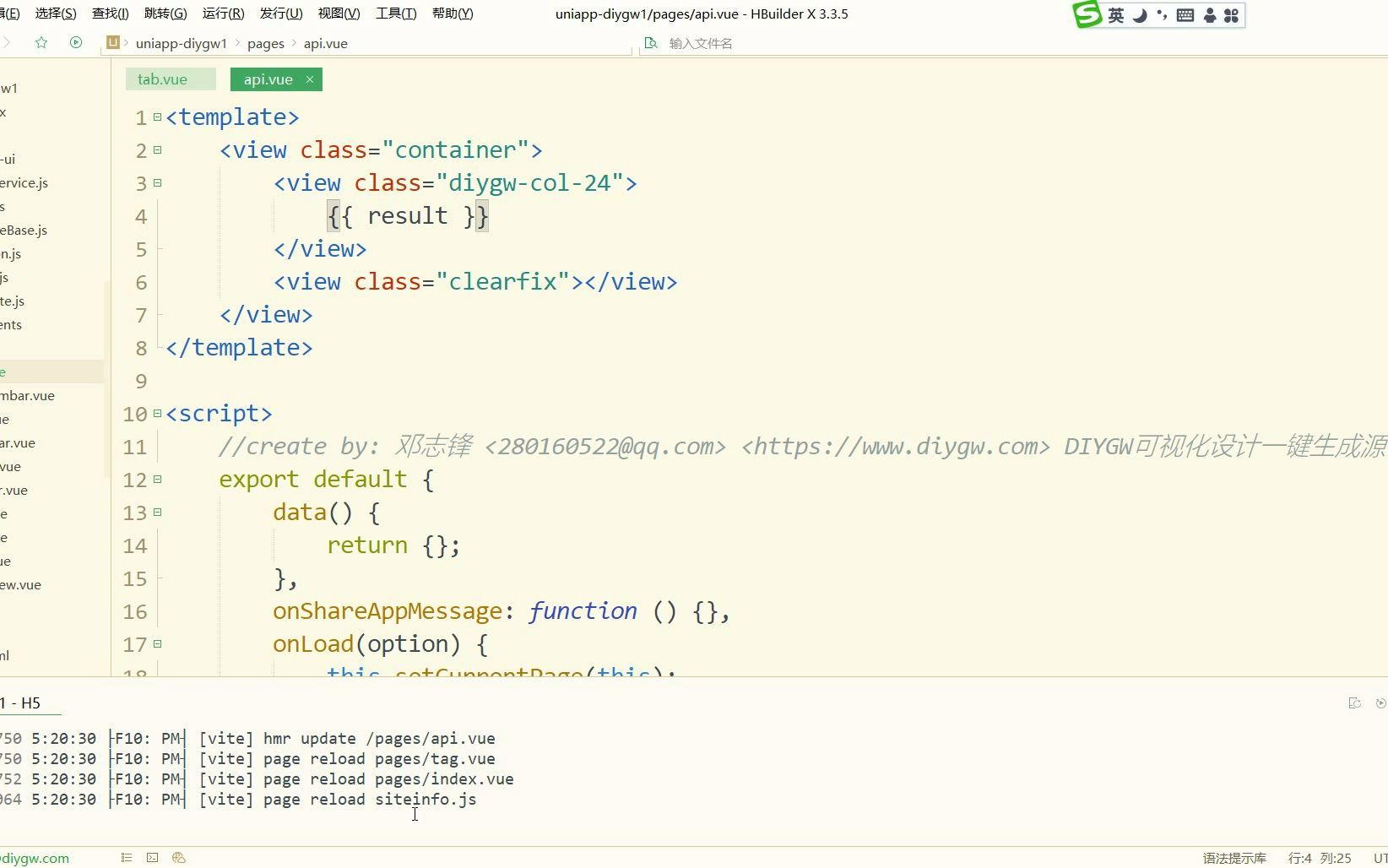Screen dimensions: 1388x868
Task: Click the api.vue breadcrumb segment
Action: click(325, 43)
